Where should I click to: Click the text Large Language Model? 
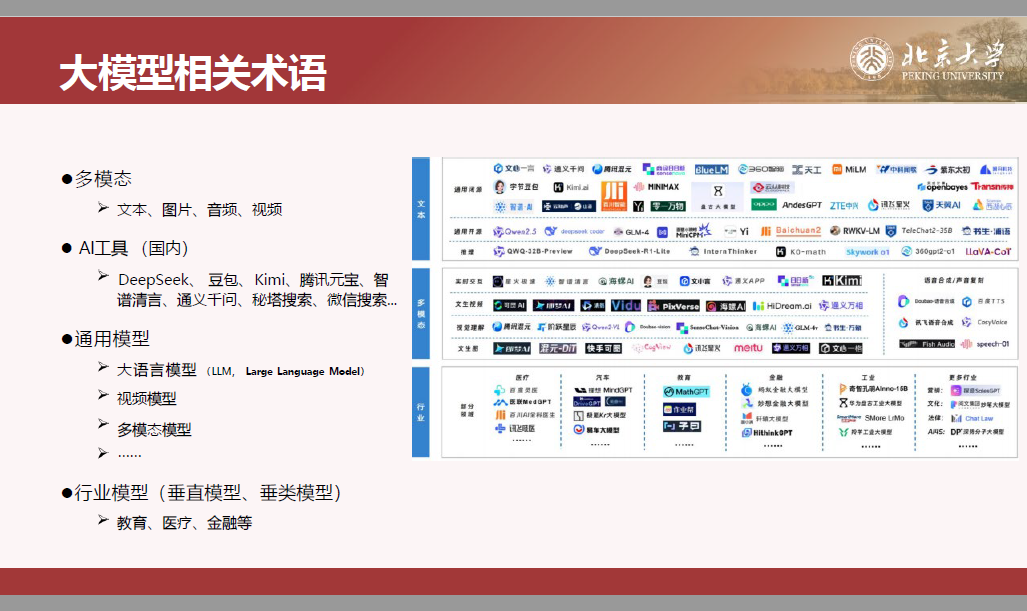pos(301,371)
